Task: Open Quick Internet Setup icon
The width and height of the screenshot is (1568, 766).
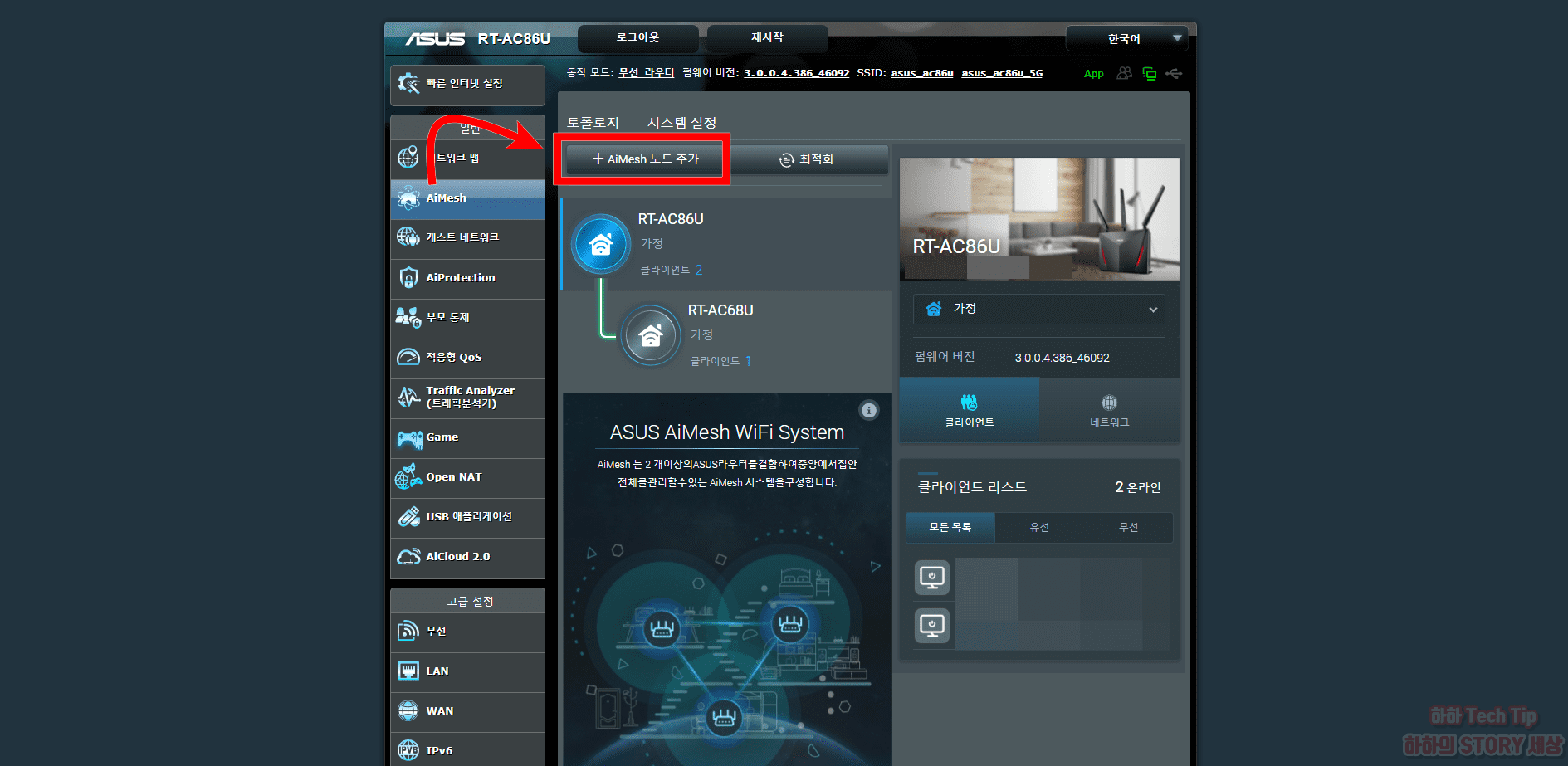Action: point(408,83)
